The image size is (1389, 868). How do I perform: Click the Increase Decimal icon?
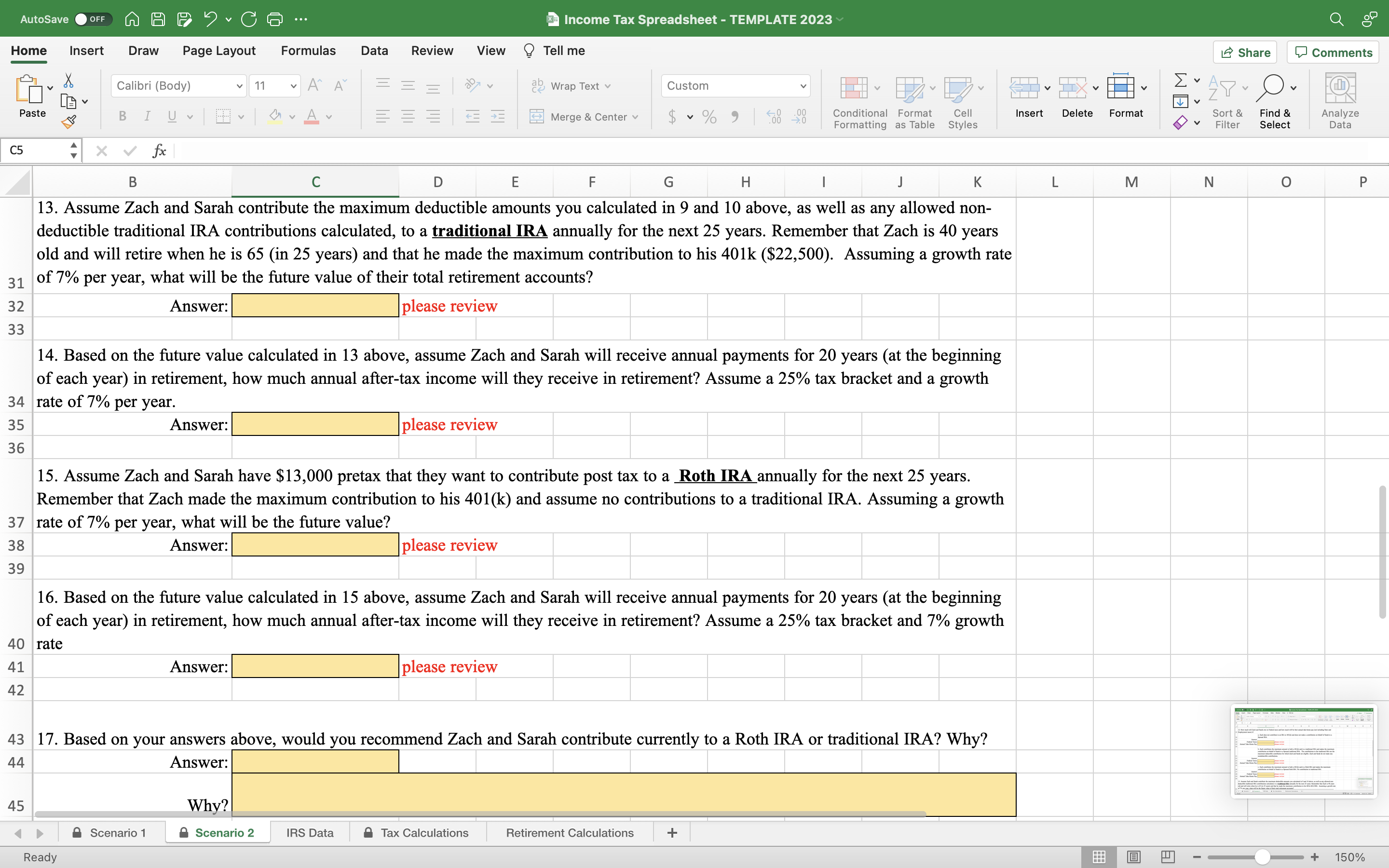point(773,117)
